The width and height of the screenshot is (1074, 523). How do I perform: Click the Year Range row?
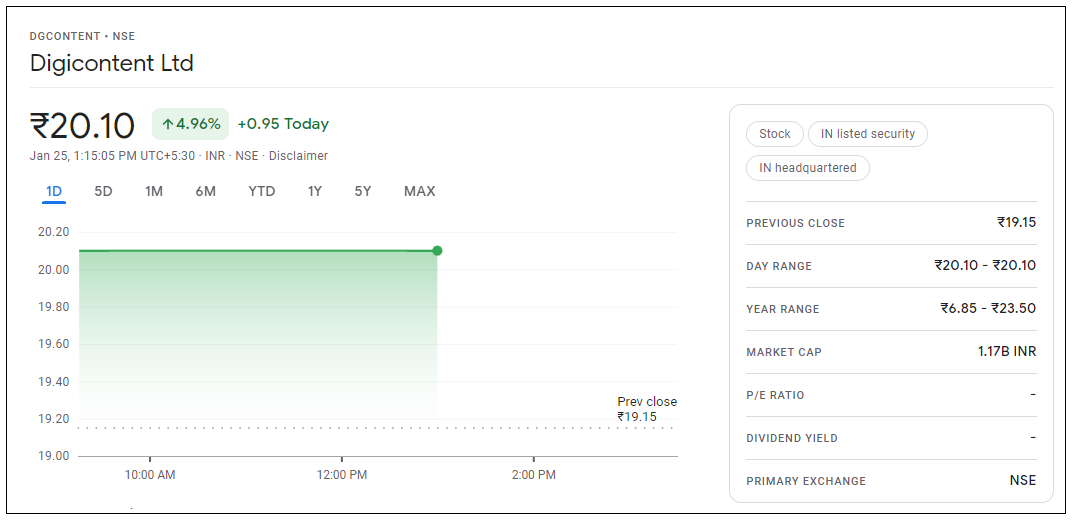click(890, 309)
